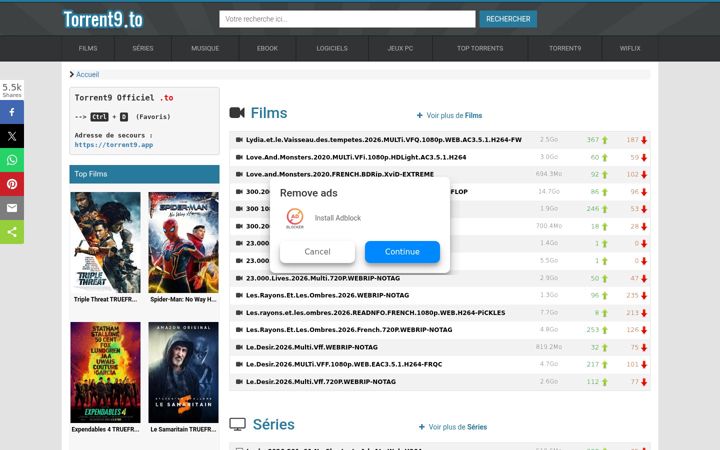Open Le.Desir.2026.Multi.Vff.WEBRIP-NOTAG torrent
The width and height of the screenshot is (720, 450).
(312, 347)
